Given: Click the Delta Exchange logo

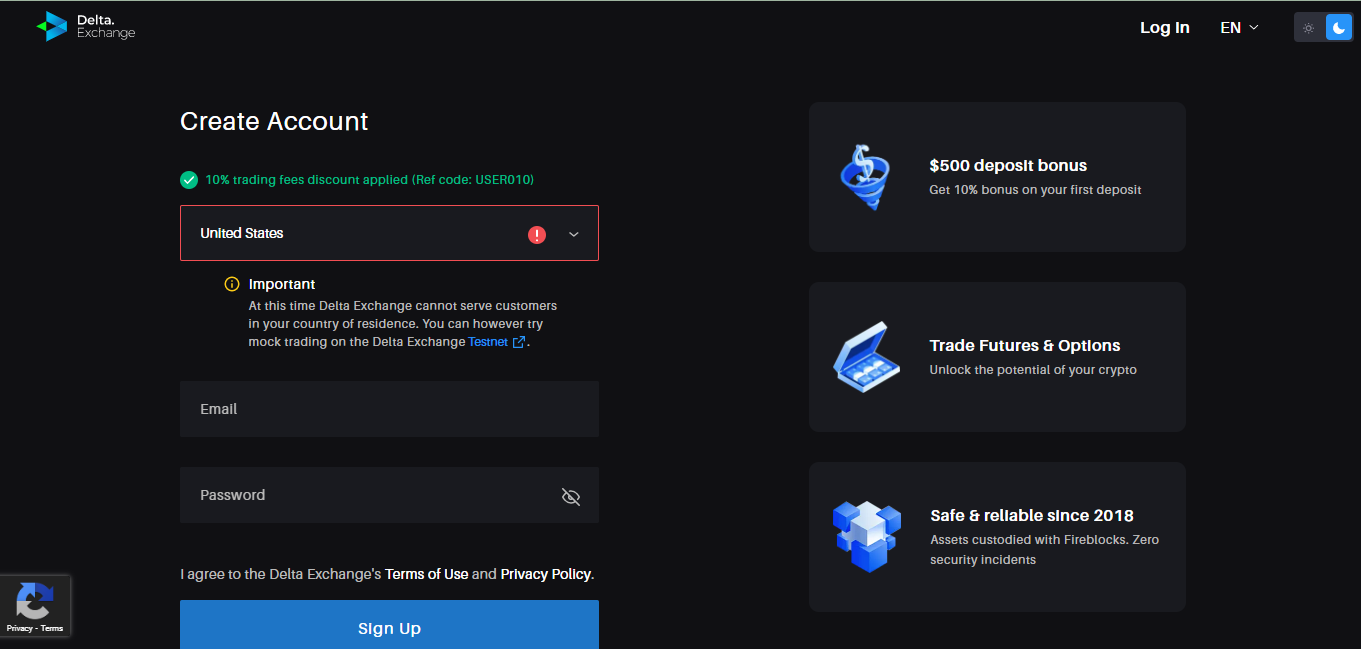Looking at the screenshot, I should pos(85,26).
